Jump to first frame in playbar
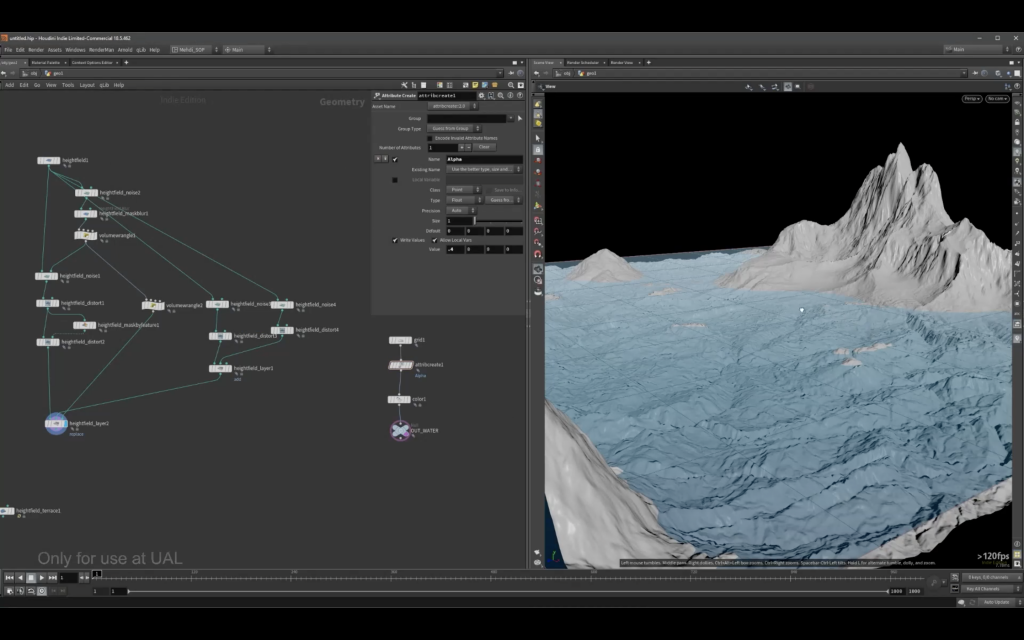This screenshot has width=1024, height=640. point(9,577)
